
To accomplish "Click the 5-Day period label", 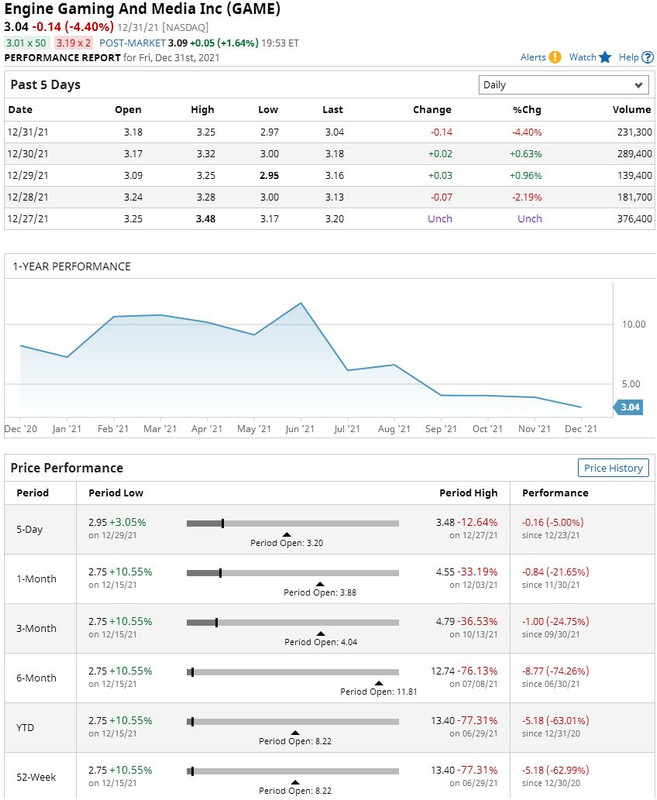I will click(30, 529).
